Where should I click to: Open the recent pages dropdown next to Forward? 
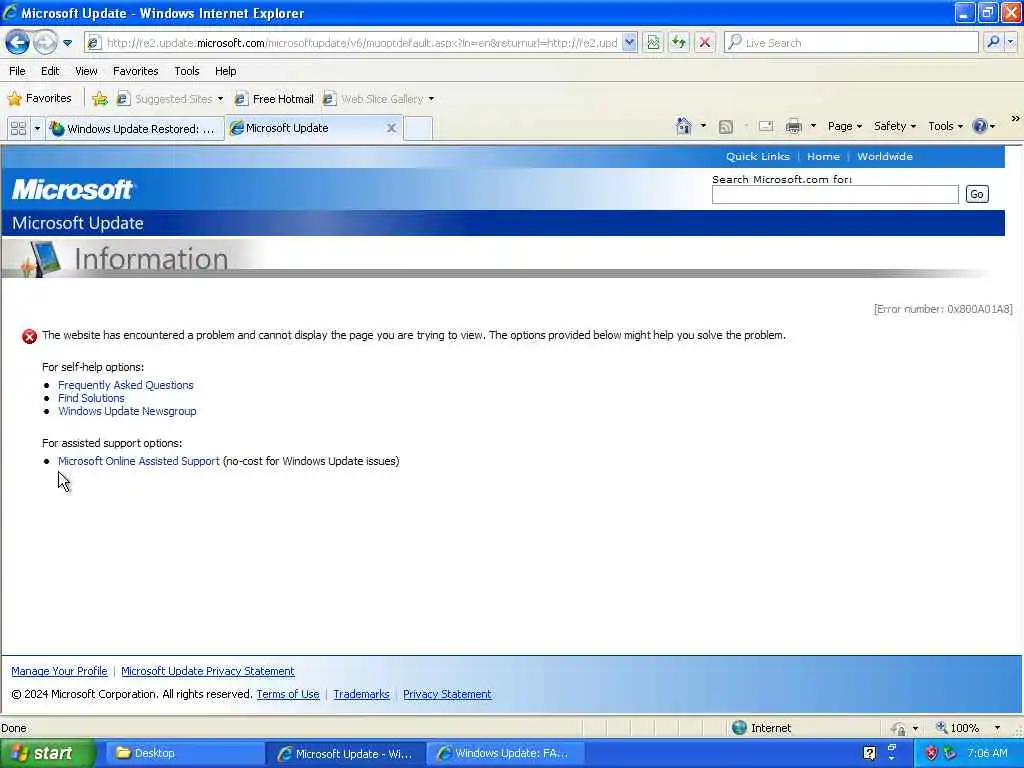tap(67, 43)
